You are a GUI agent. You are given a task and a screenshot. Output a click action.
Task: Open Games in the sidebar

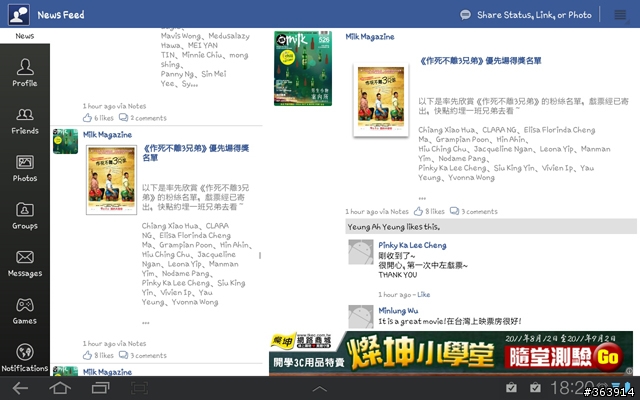tap(25, 311)
